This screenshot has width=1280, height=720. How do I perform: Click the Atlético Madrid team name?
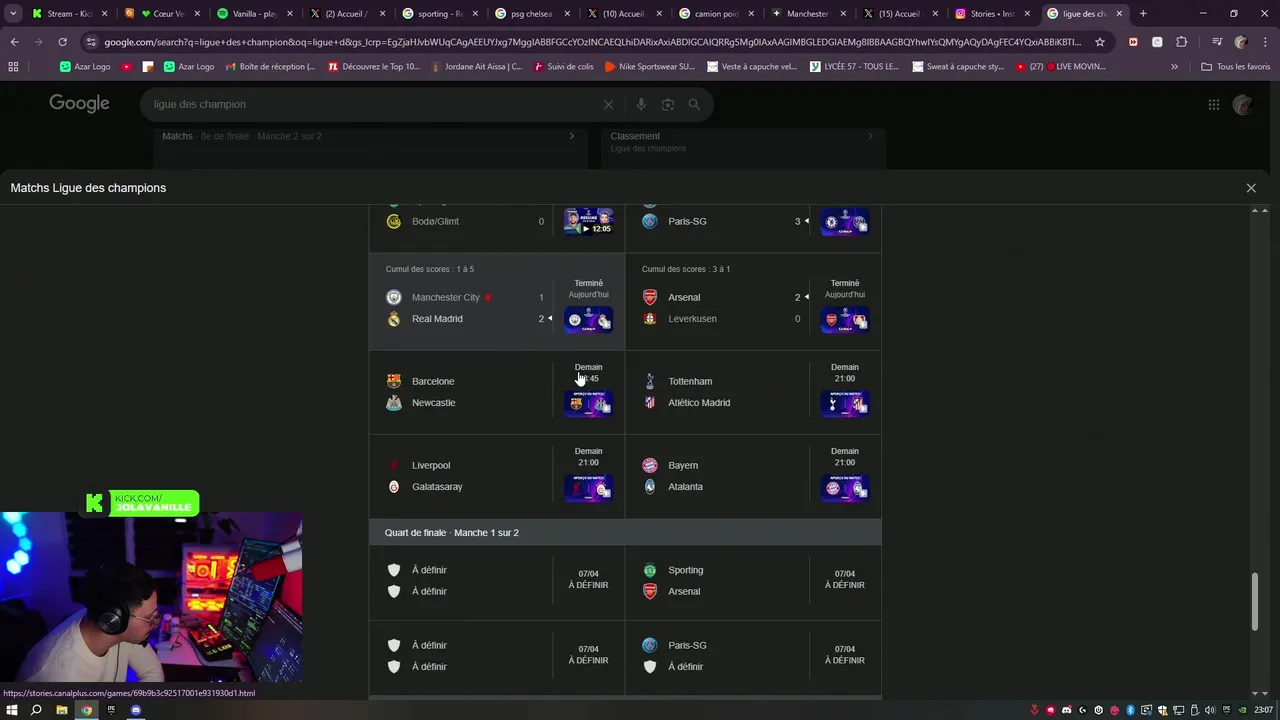pos(699,403)
